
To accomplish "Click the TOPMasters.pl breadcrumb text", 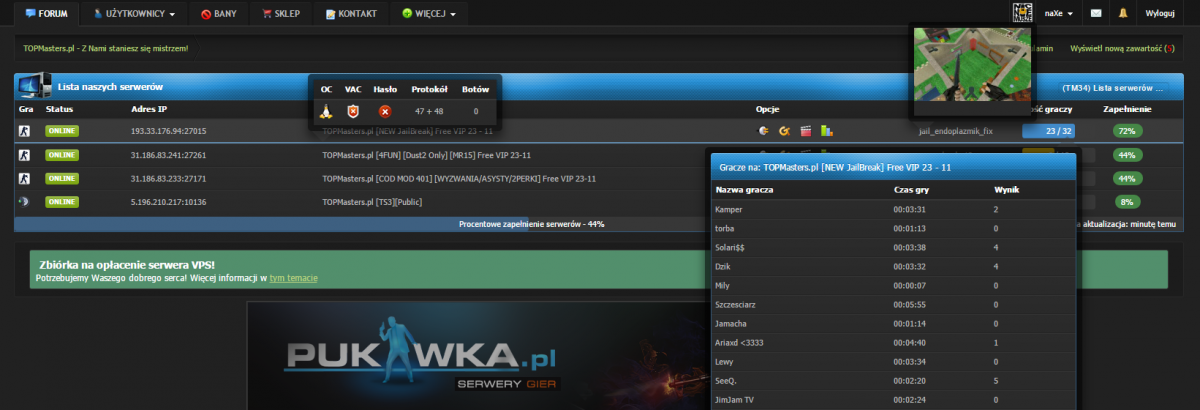I will [x=105, y=48].
